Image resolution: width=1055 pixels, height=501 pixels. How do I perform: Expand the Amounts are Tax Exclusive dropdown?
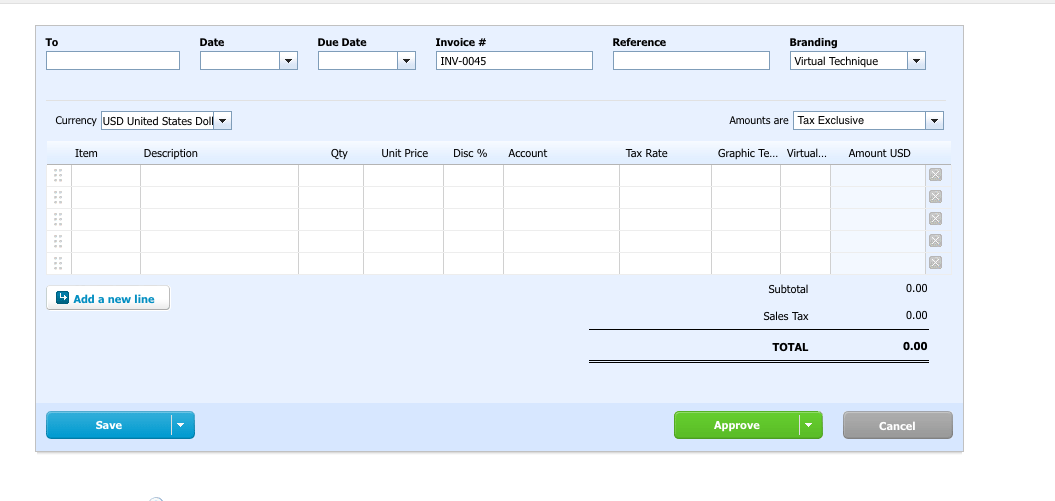935,121
